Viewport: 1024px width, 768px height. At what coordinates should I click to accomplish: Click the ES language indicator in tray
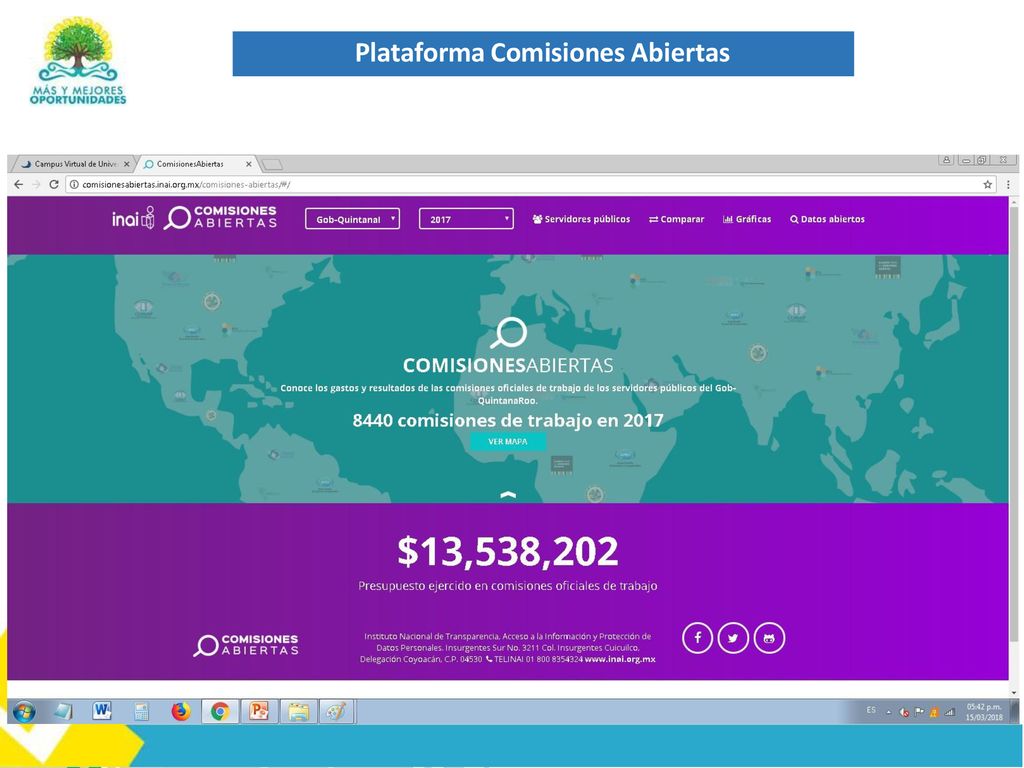pyautogui.click(x=871, y=710)
